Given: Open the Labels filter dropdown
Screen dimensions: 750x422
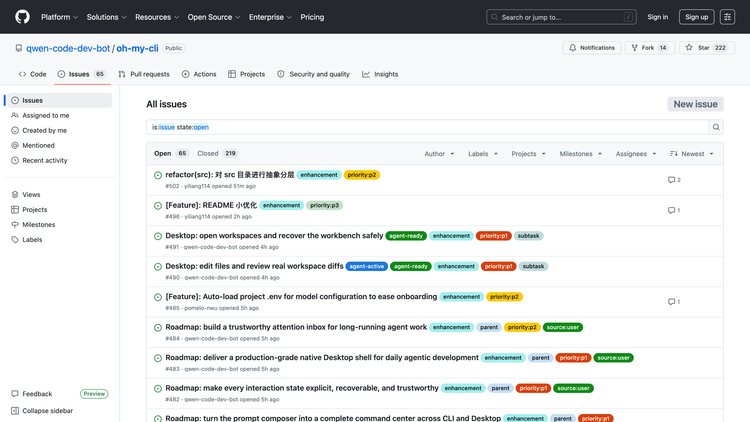Looking at the screenshot, I should 483,154.
